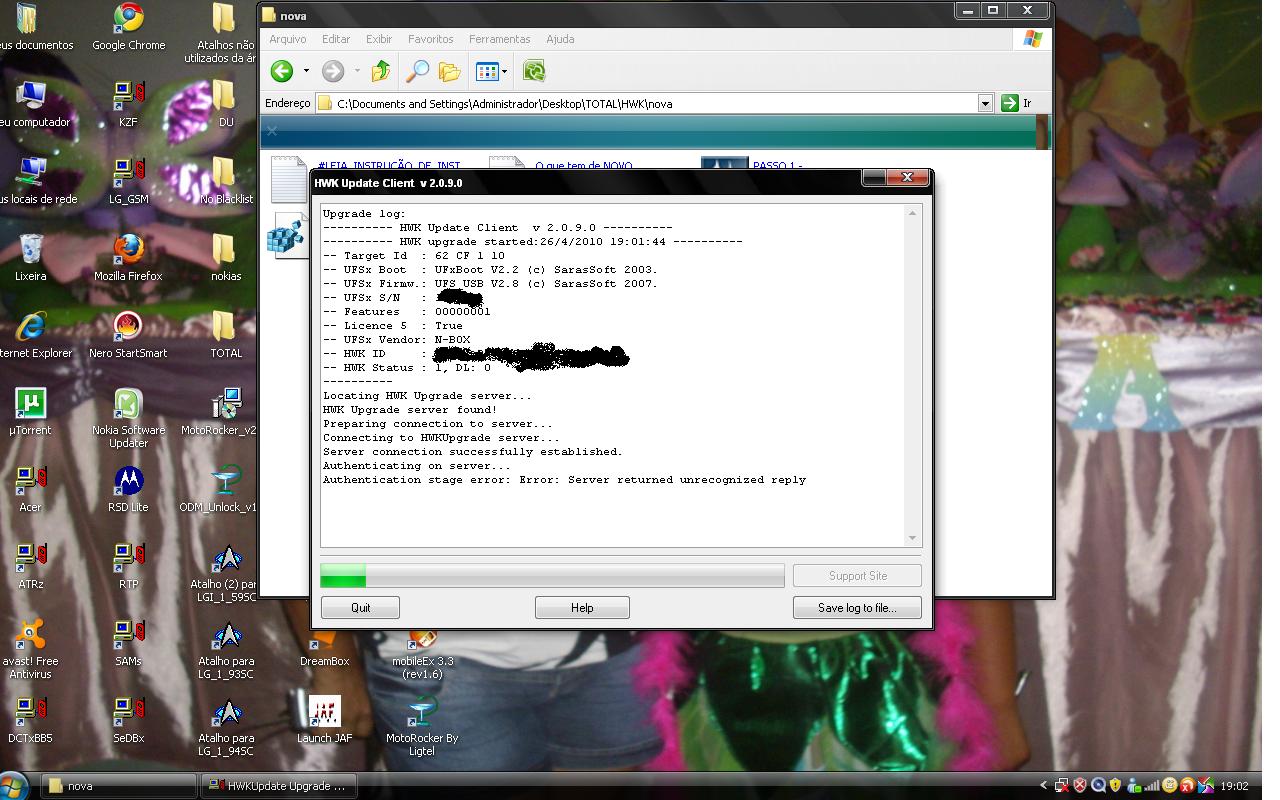Screen dimensions: 1280x800
Task: Open Motorola RSD Lite shortcut
Action: pyautogui.click(x=128, y=488)
